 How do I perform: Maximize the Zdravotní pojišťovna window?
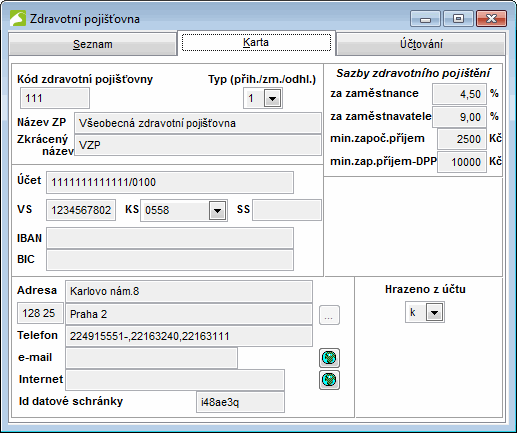[458, 18]
